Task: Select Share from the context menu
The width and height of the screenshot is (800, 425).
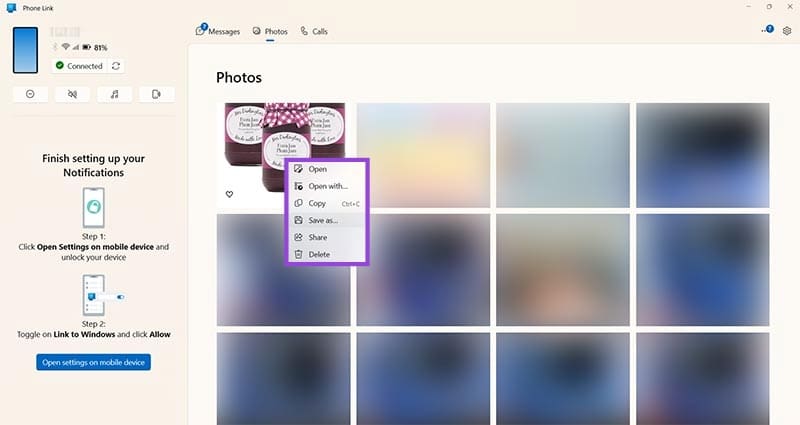Action: click(x=318, y=237)
